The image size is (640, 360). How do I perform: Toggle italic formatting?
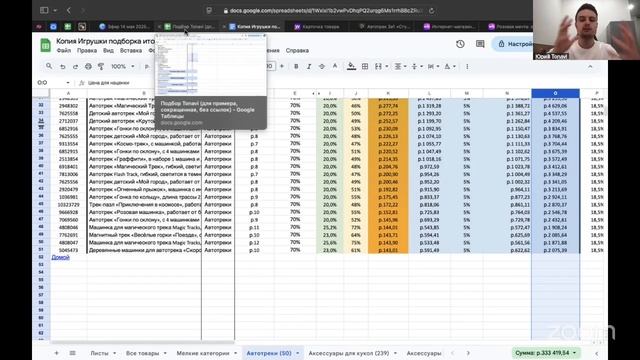point(309,67)
